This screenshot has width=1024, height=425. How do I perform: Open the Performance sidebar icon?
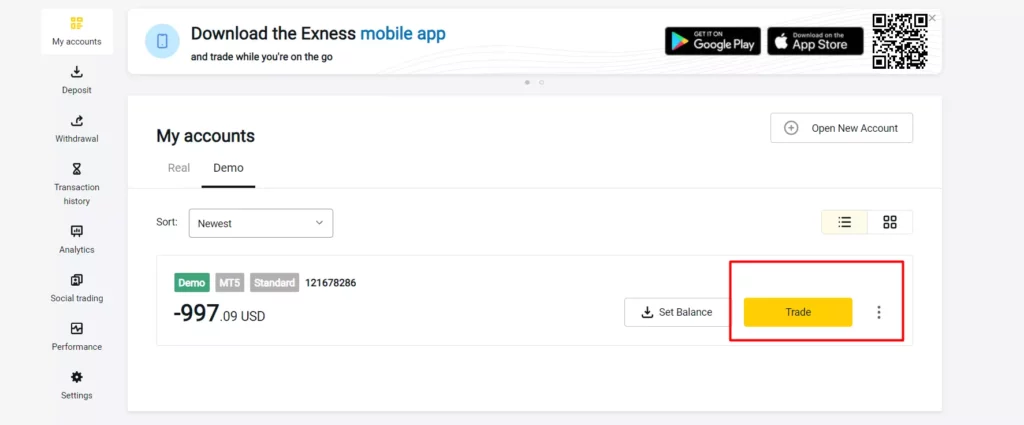coord(77,328)
